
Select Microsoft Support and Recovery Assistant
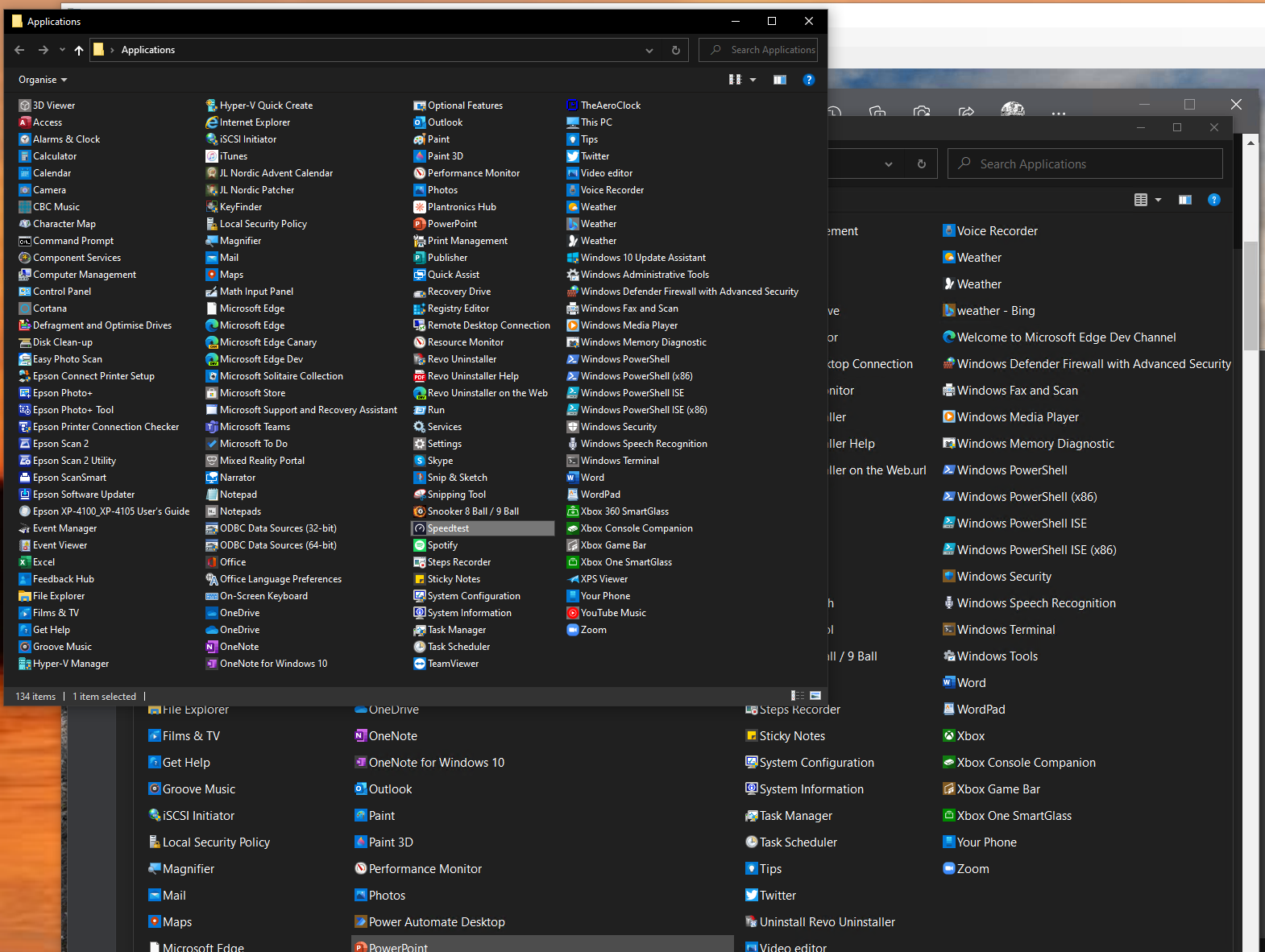[x=301, y=410]
